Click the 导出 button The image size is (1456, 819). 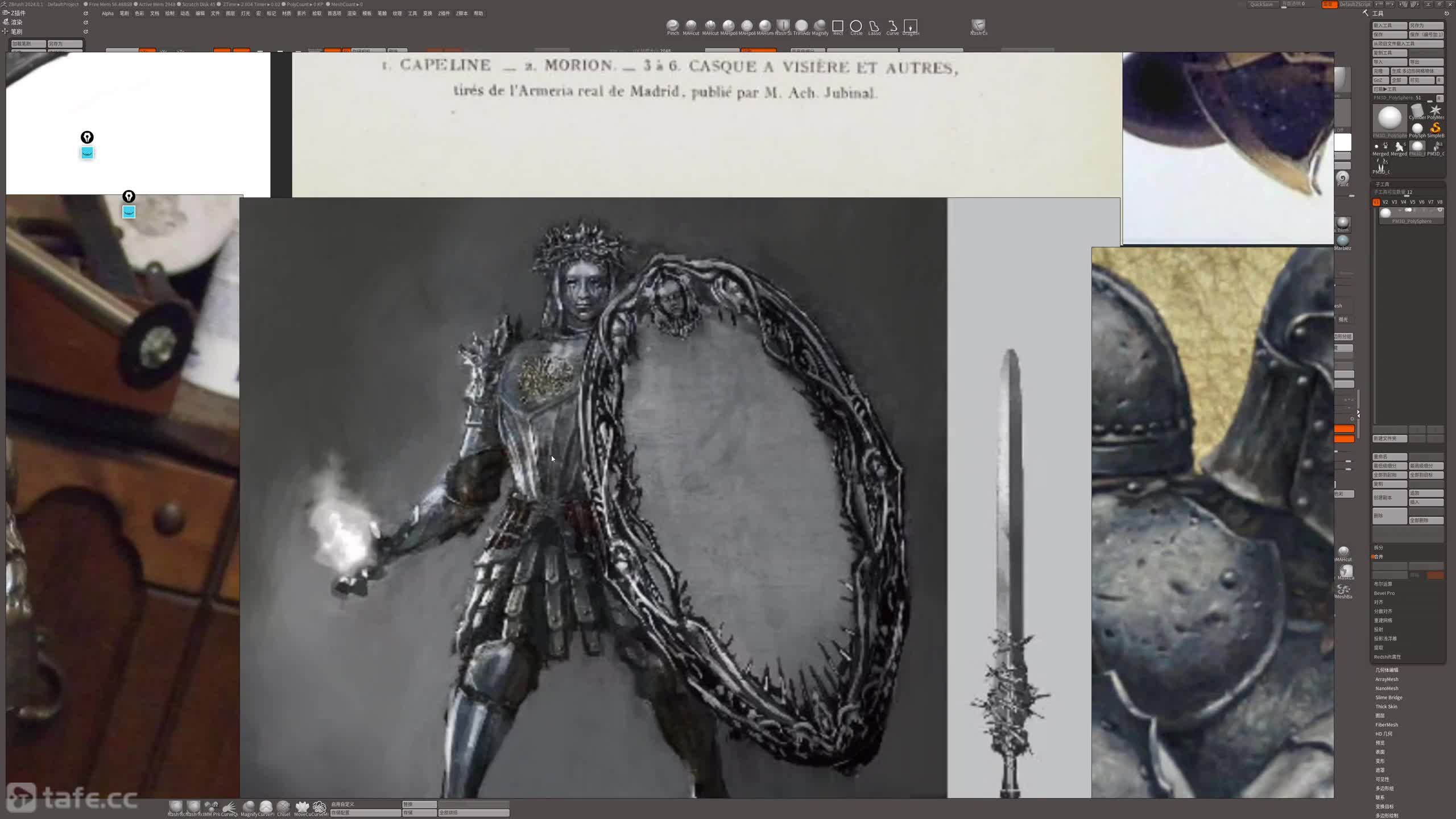pyautogui.click(x=1426, y=62)
